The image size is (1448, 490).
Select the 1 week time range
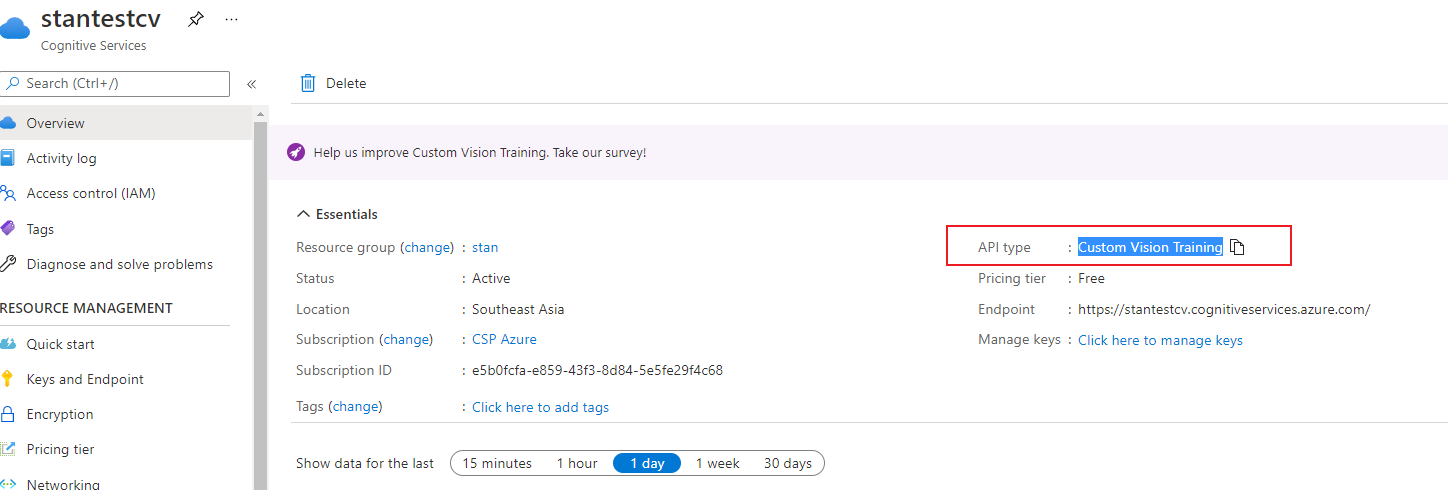[x=718, y=463]
